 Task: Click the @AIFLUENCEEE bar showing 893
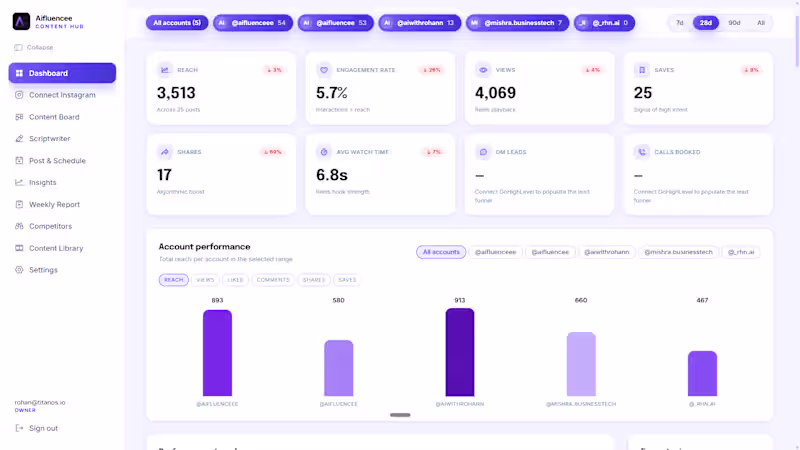(217, 353)
